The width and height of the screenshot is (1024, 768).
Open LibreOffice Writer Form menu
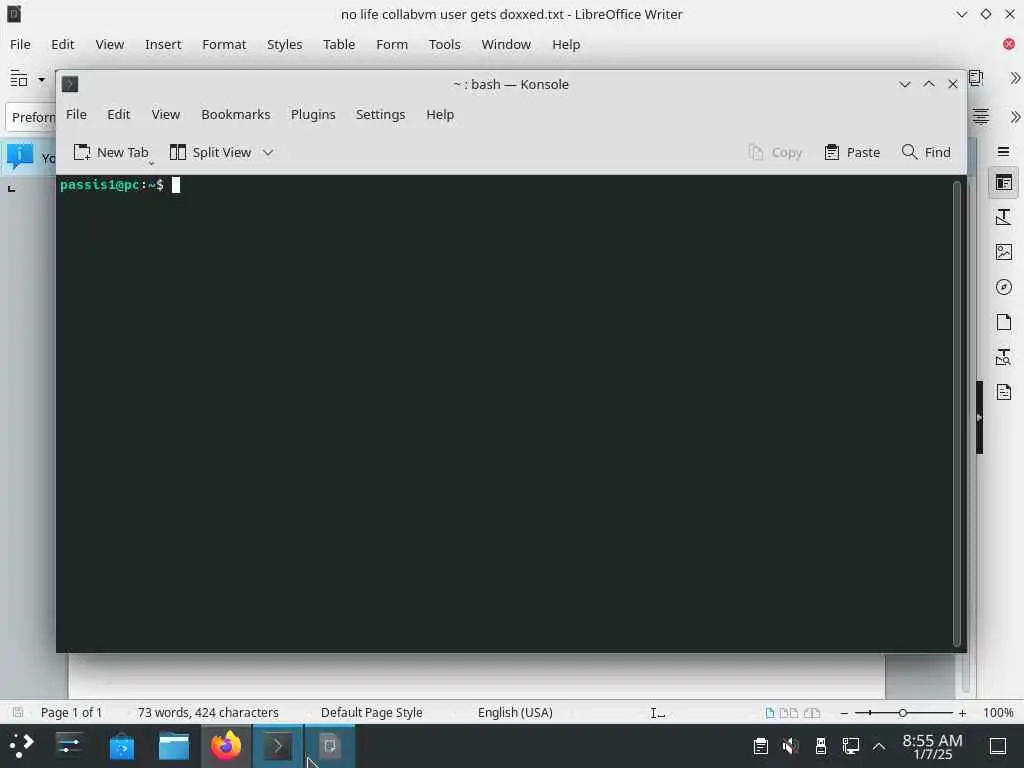pos(392,44)
